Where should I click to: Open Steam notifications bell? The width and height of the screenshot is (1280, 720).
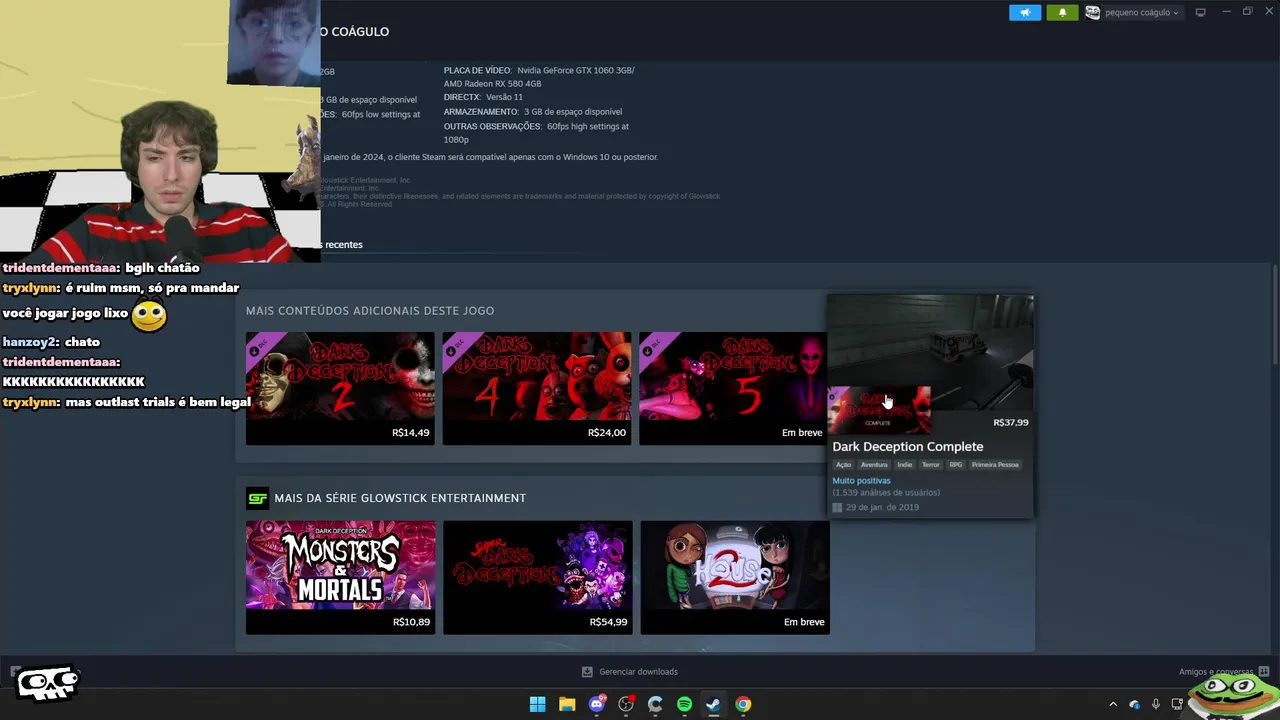pyautogui.click(x=1062, y=12)
